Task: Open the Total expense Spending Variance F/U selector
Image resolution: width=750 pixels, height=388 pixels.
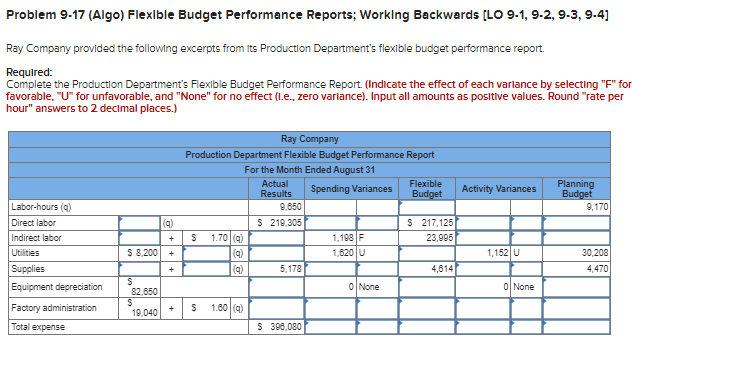Action: 377,327
